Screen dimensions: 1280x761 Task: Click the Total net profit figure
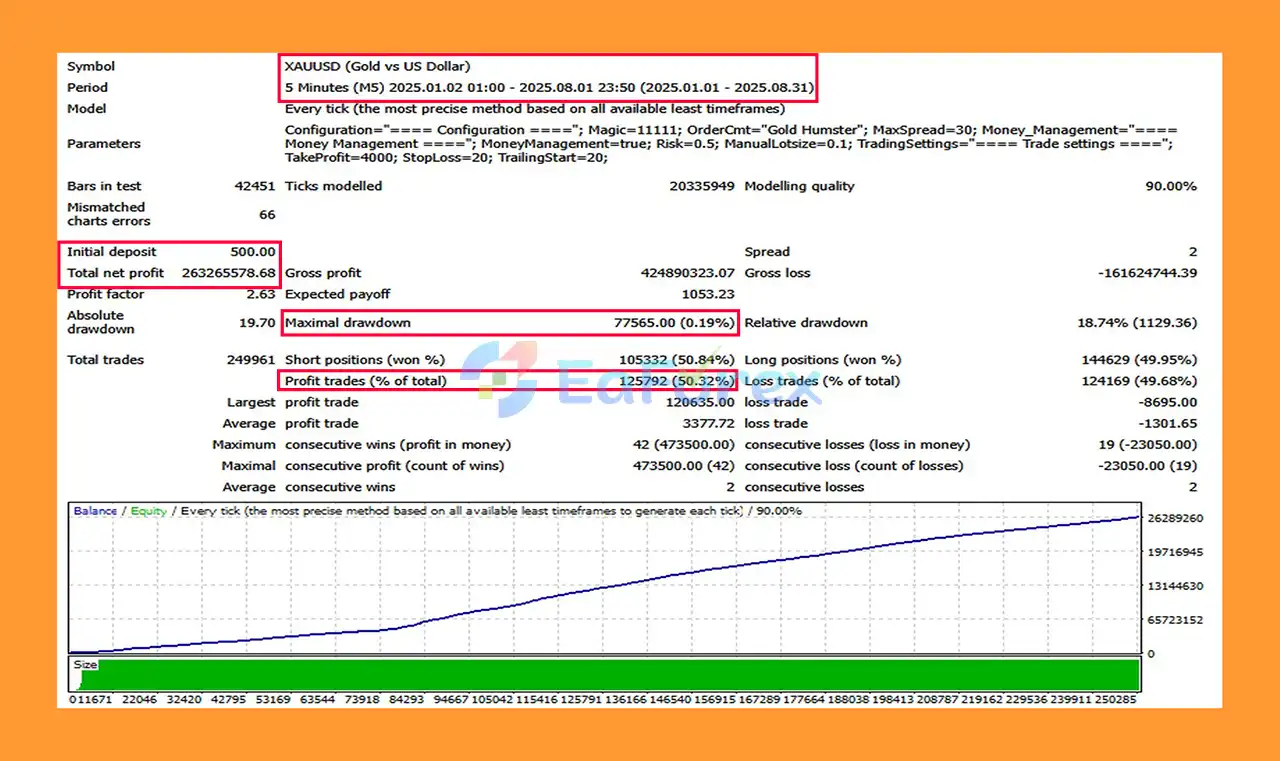pyautogui.click(x=229, y=273)
